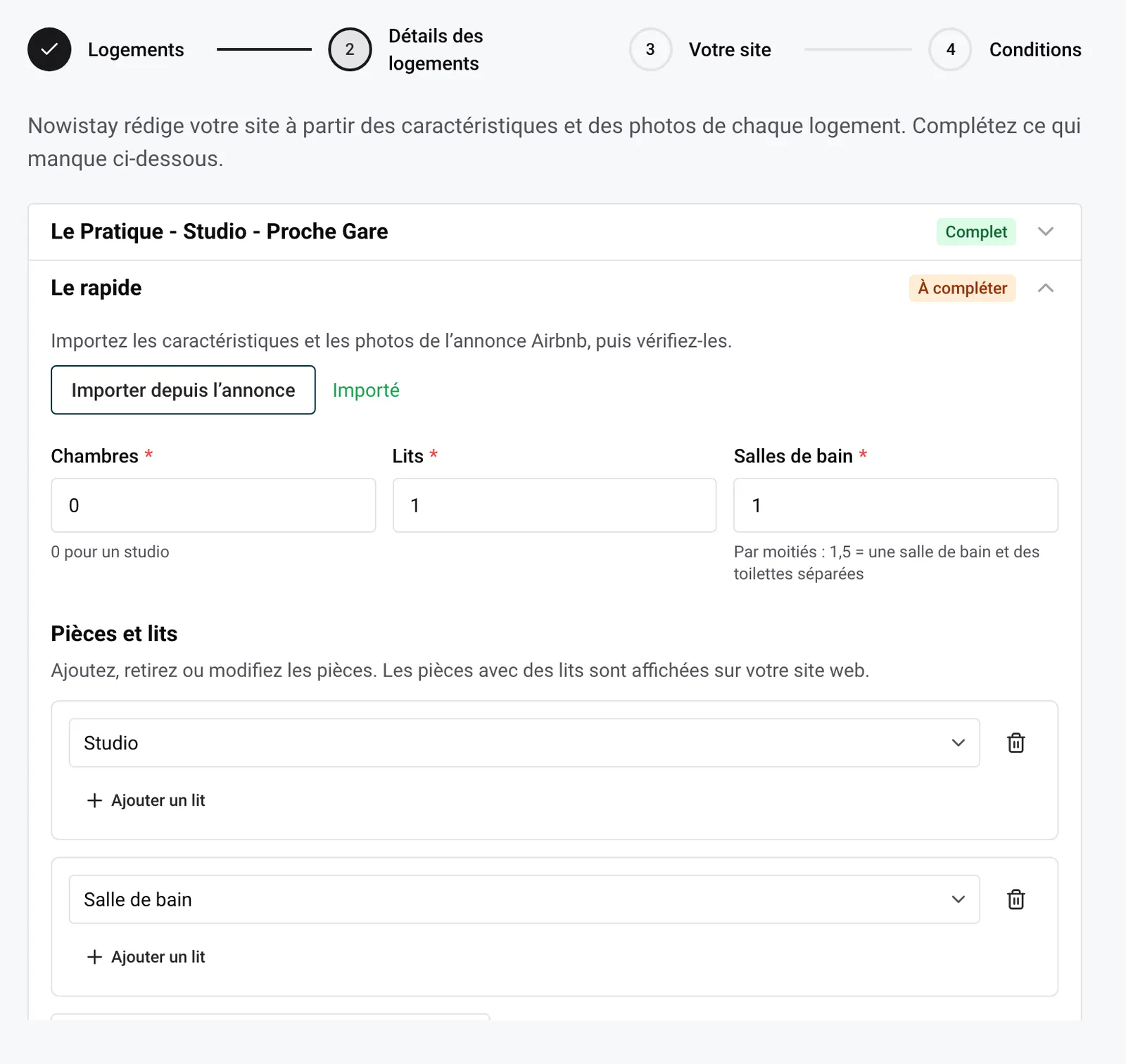Screen dimensions: 1126x1064
Task: Delete the Studio room with trash icon
Action: click(x=1016, y=742)
